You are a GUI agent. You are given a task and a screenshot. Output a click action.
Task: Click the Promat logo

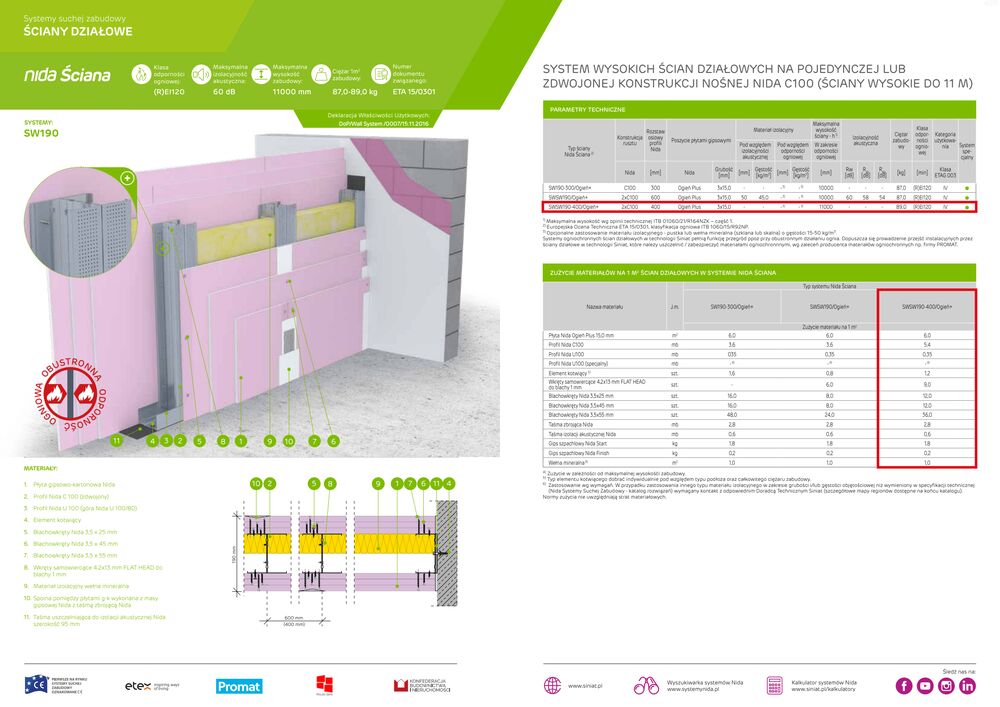pyautogui.click(x=239, y=686)
